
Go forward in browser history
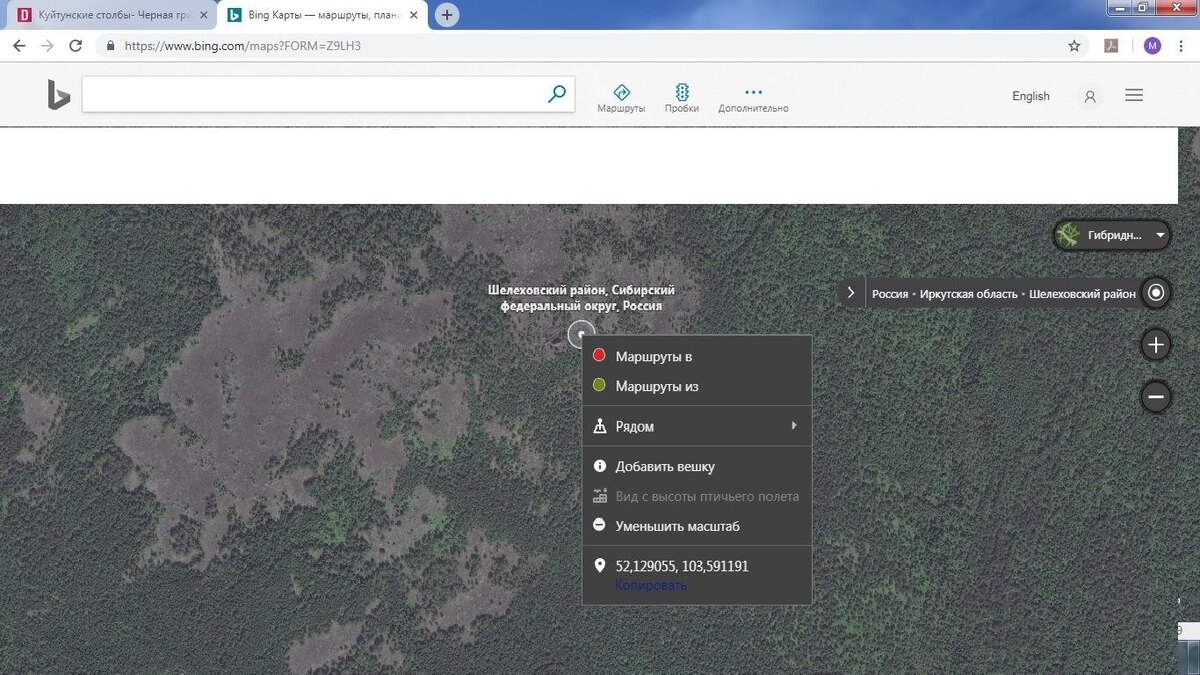click(47, 46)
